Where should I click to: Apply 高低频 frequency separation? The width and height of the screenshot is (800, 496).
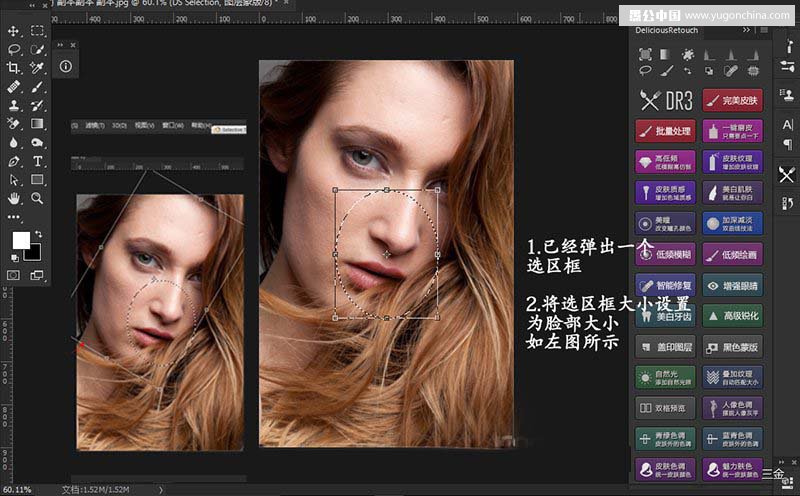tap(665, 162)
